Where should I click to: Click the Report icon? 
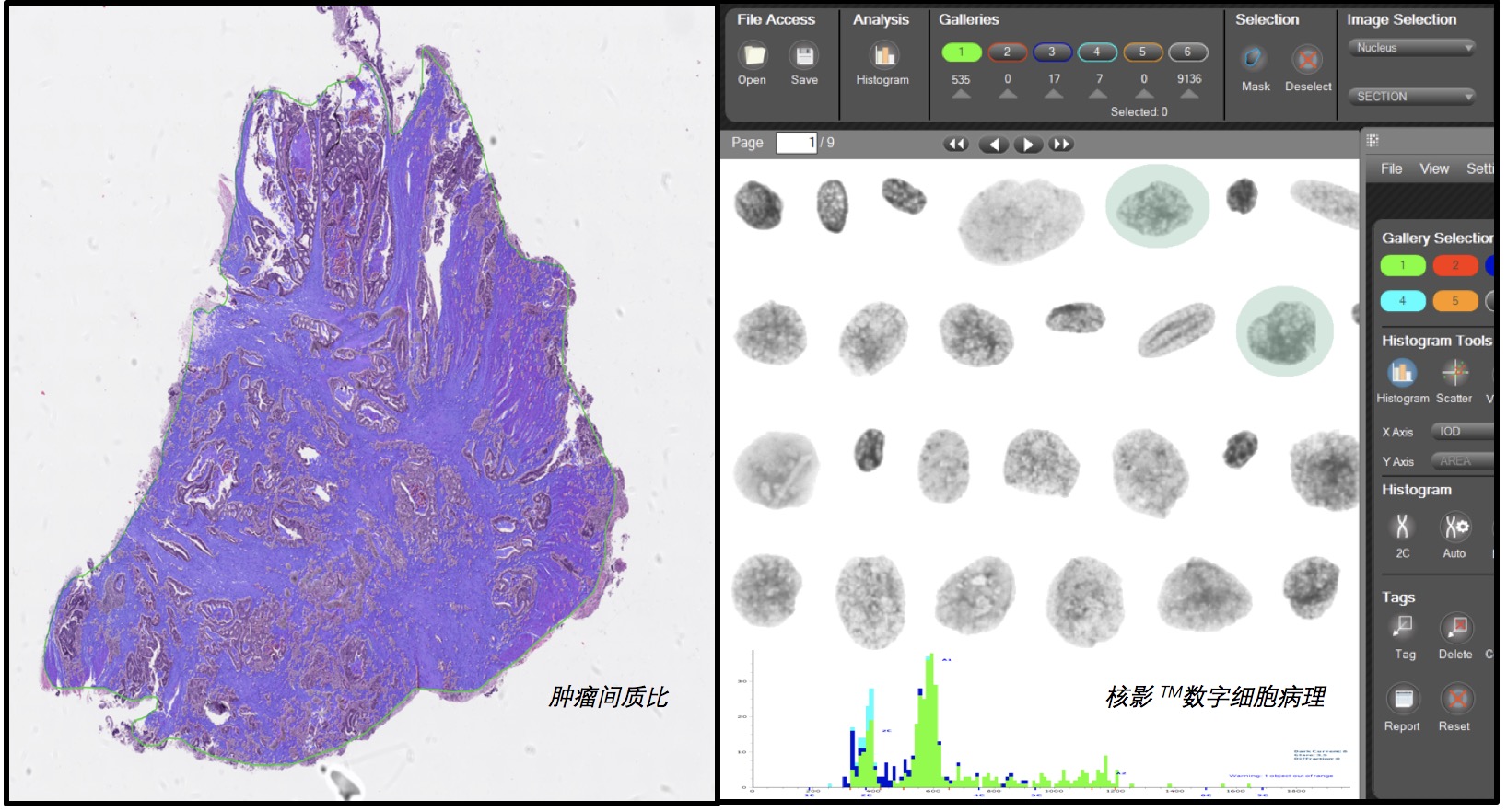tap(1403, 699)
